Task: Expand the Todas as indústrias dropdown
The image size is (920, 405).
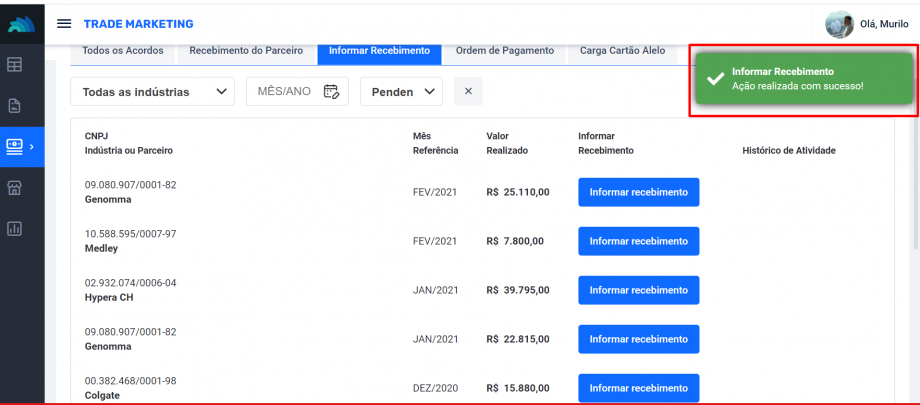Action: point(152,92)
